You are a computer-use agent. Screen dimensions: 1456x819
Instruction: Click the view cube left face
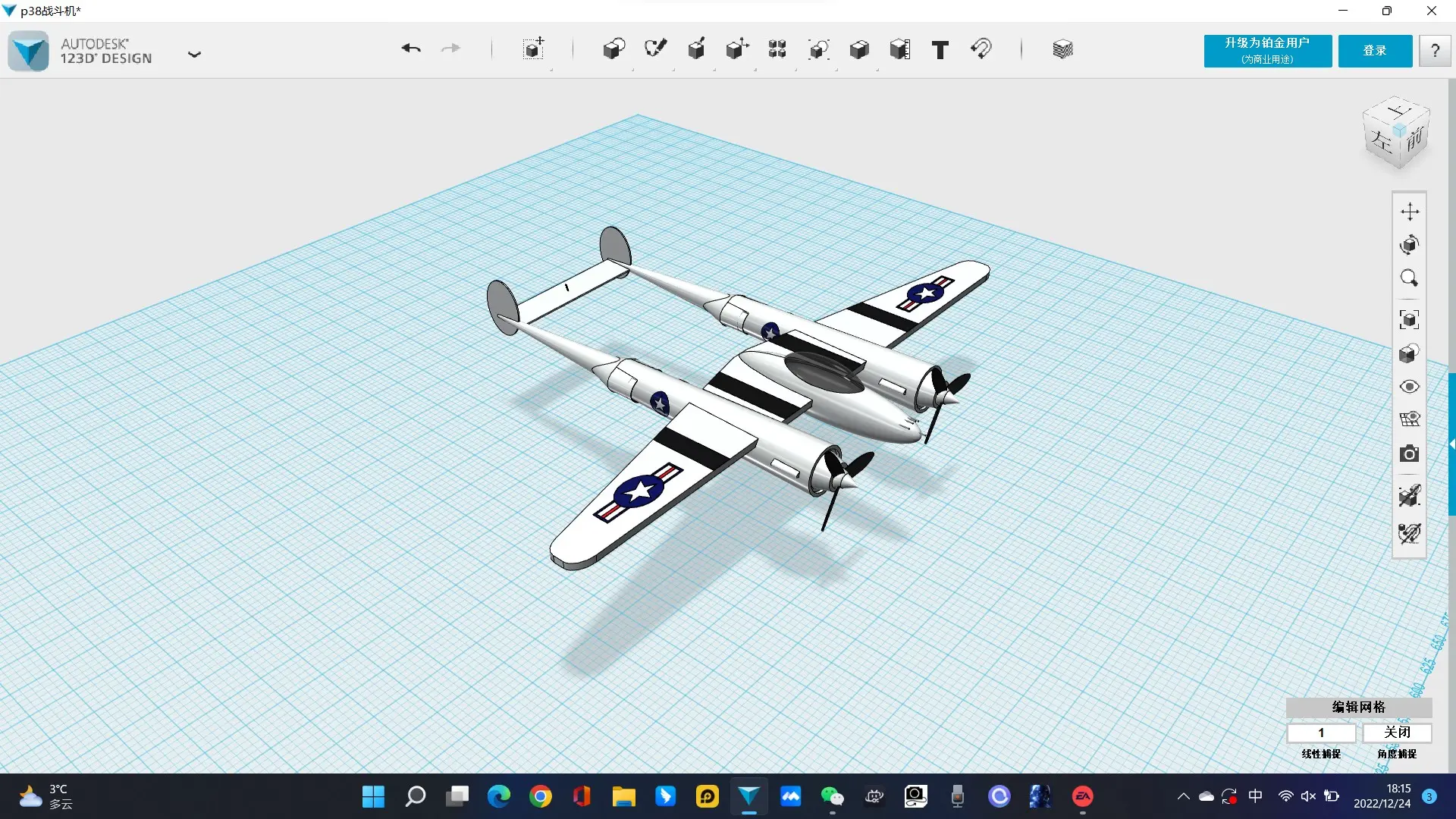pos(1382,141)
